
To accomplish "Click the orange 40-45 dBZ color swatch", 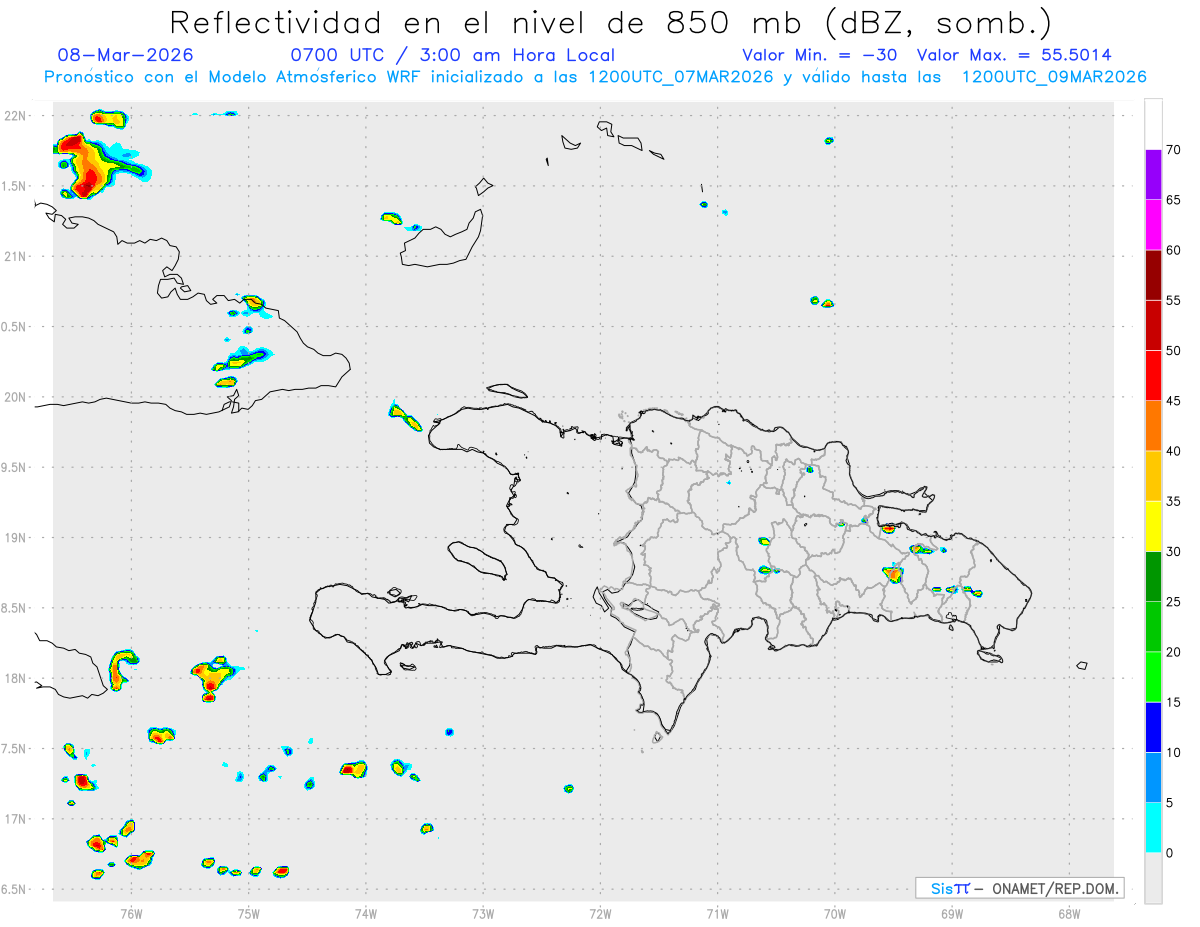I will (1153, 426).
